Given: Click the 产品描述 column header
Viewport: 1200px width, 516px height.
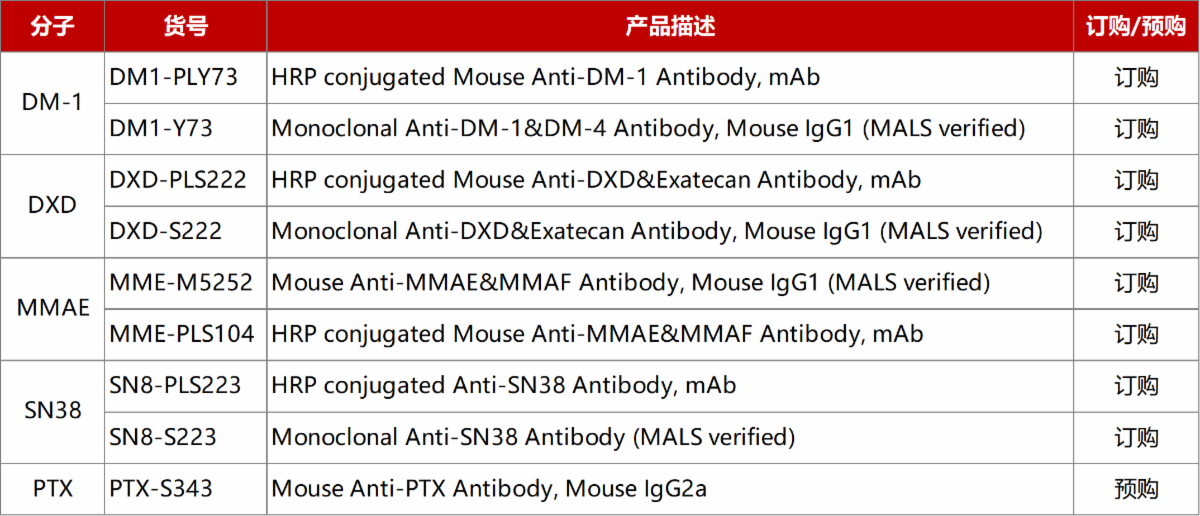Looking at the screenshot, I should click(670, 26).
